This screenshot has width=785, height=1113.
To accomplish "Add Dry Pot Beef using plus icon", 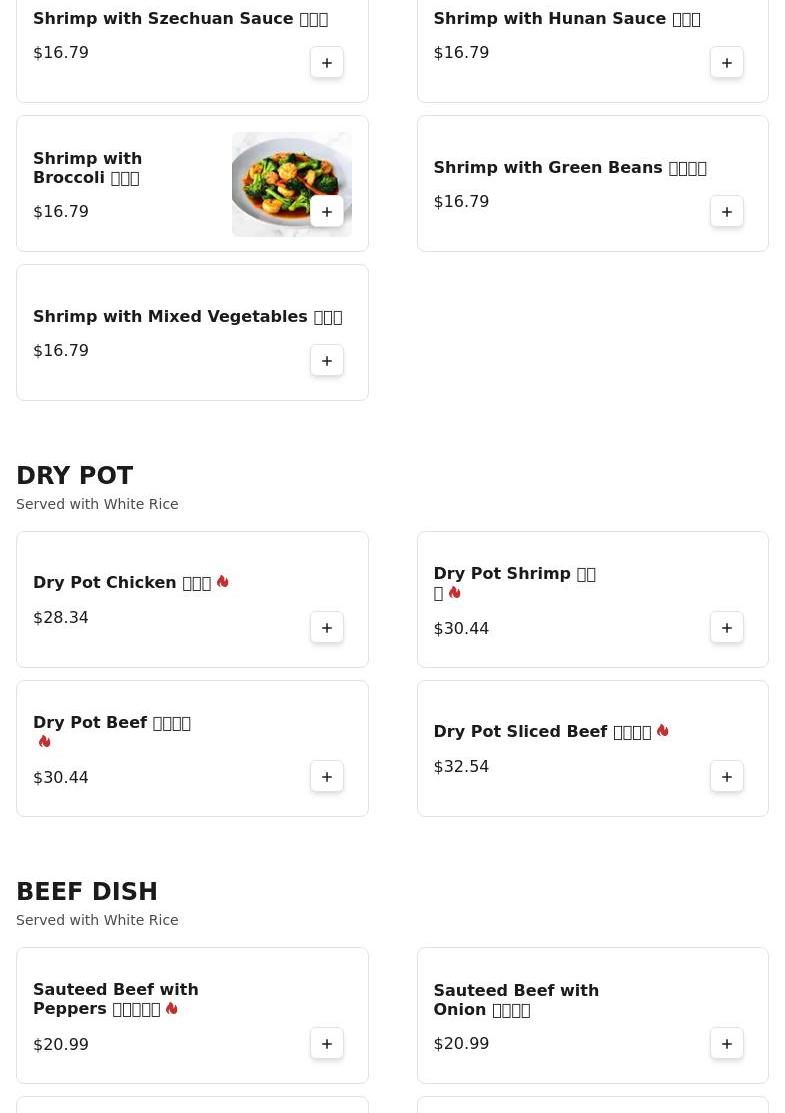I will coord(326,777).
